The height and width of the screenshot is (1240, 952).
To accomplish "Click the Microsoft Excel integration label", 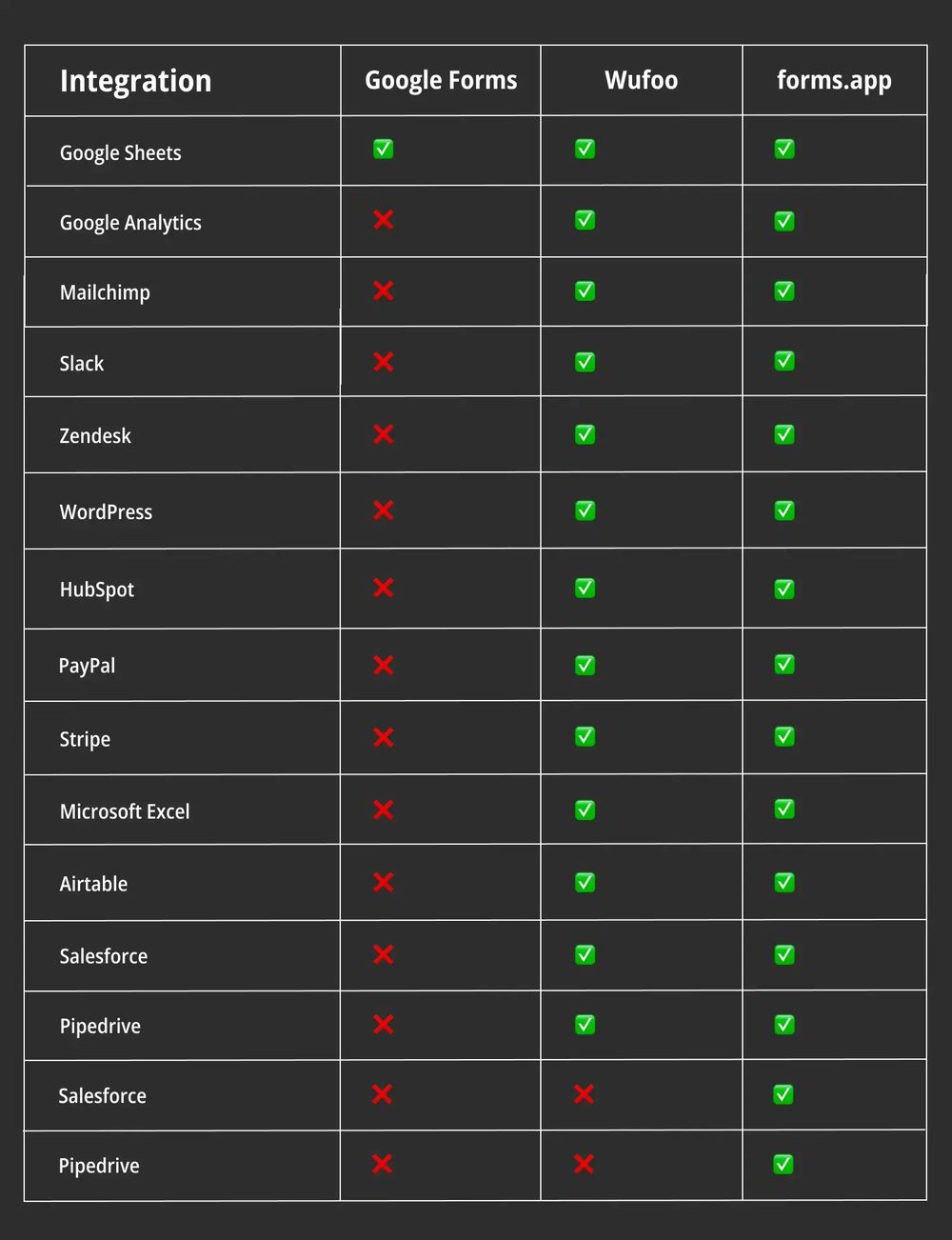I will click(125, 811).
